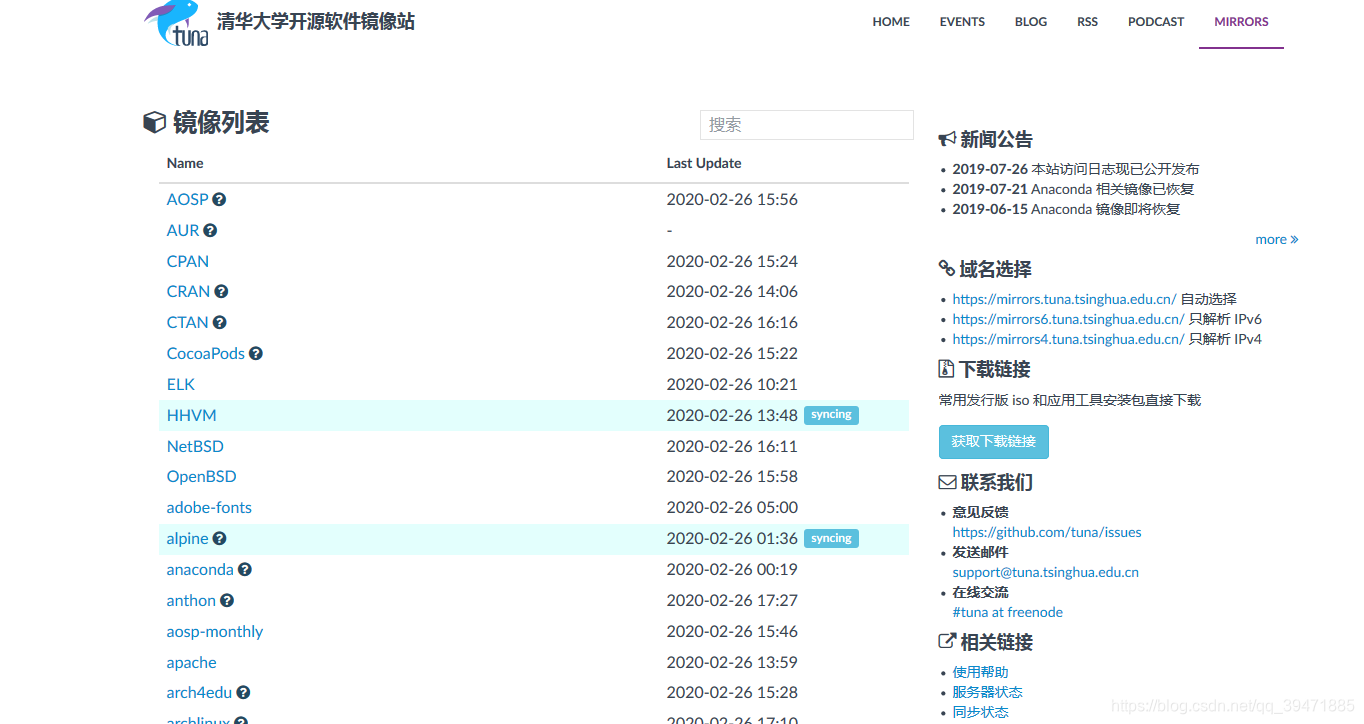Open help icon next to CRAN

221,292
